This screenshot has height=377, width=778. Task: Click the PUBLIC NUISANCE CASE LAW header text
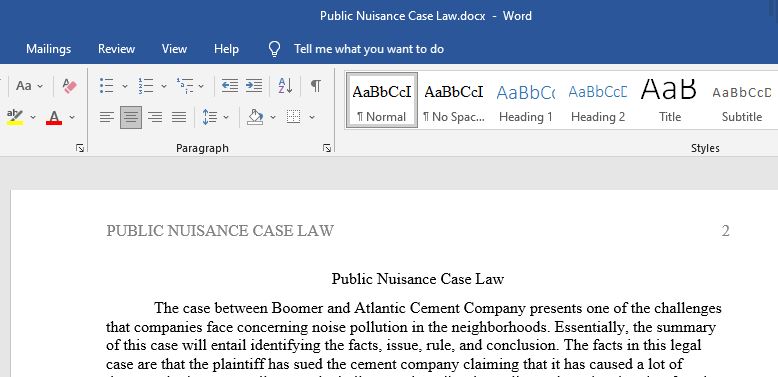tap(220, 231)
